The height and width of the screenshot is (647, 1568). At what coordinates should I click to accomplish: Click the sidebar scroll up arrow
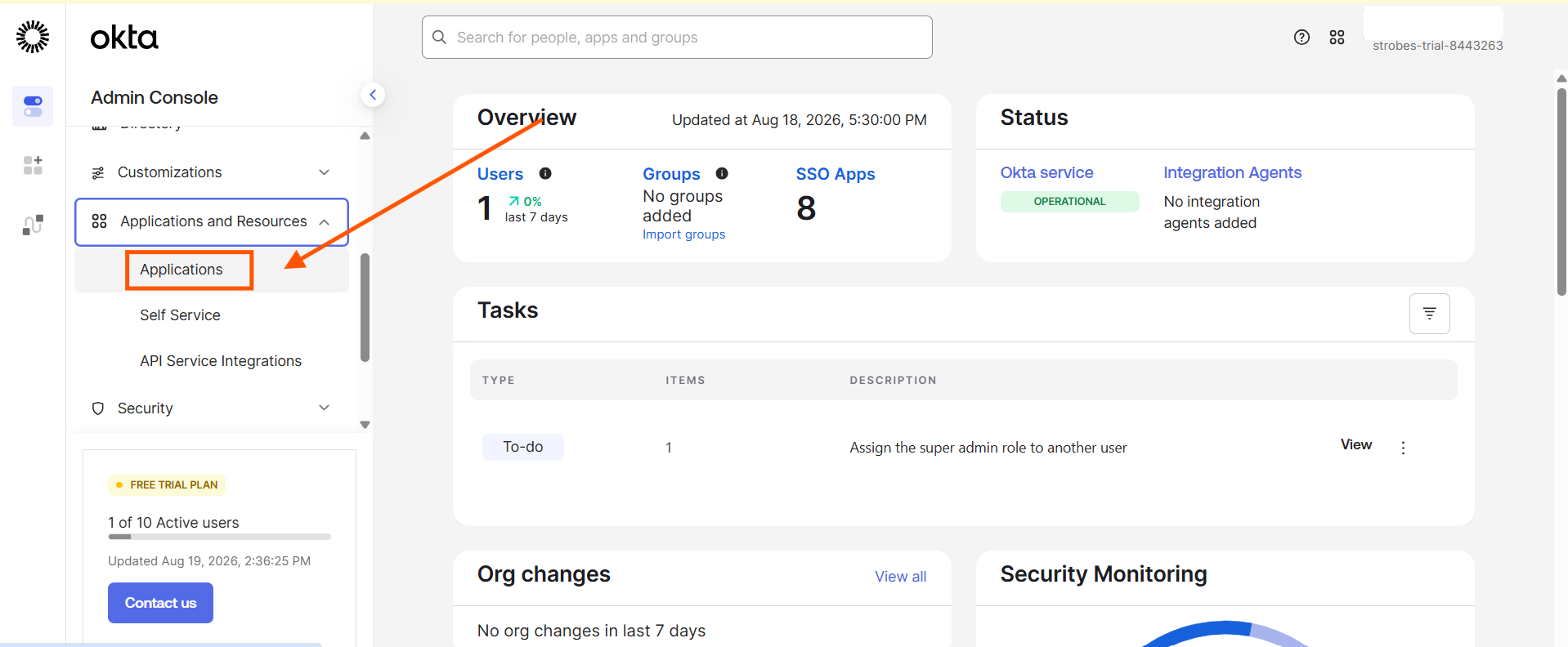[365, 136]
